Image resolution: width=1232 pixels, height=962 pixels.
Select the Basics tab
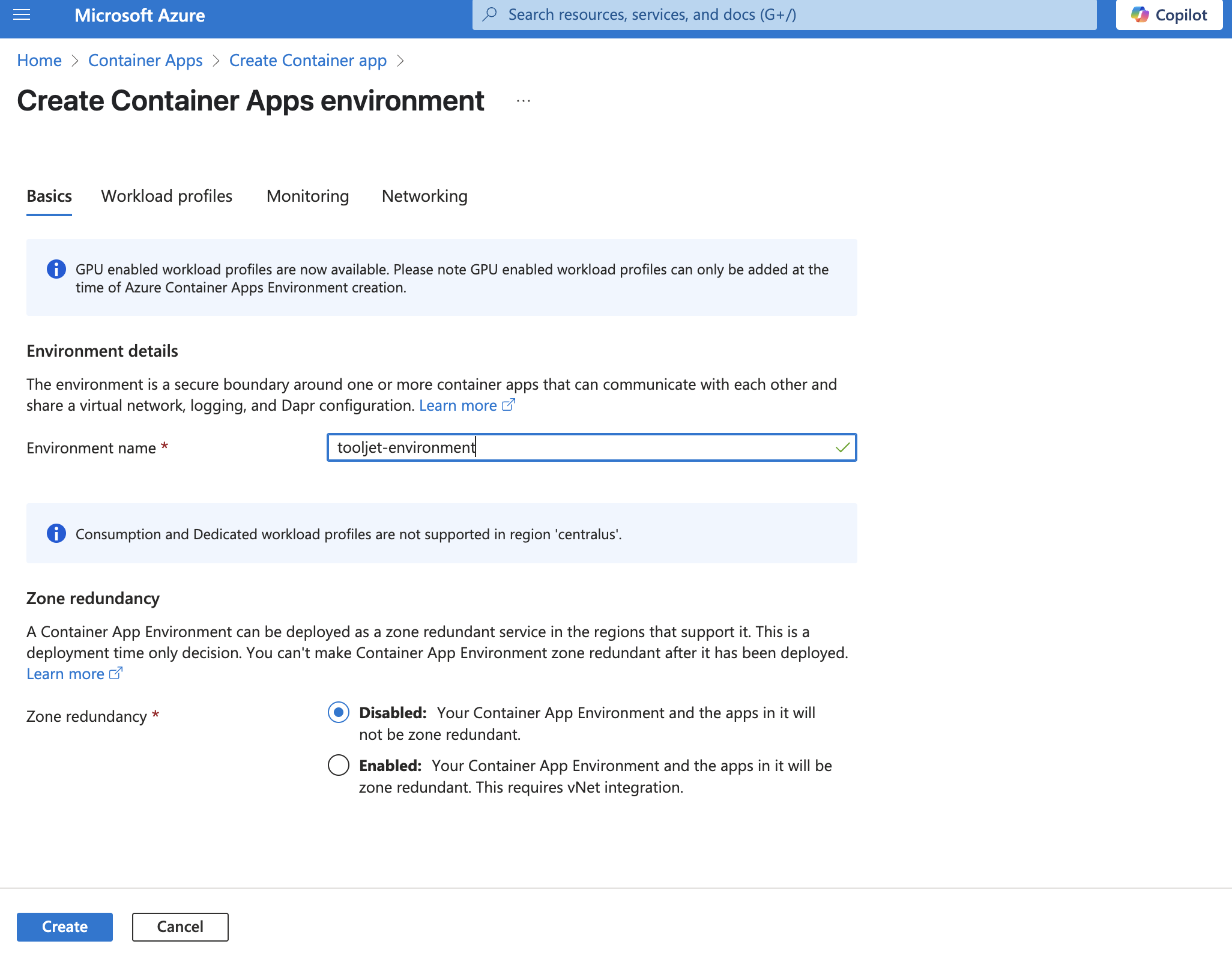[x=49, y=196]
